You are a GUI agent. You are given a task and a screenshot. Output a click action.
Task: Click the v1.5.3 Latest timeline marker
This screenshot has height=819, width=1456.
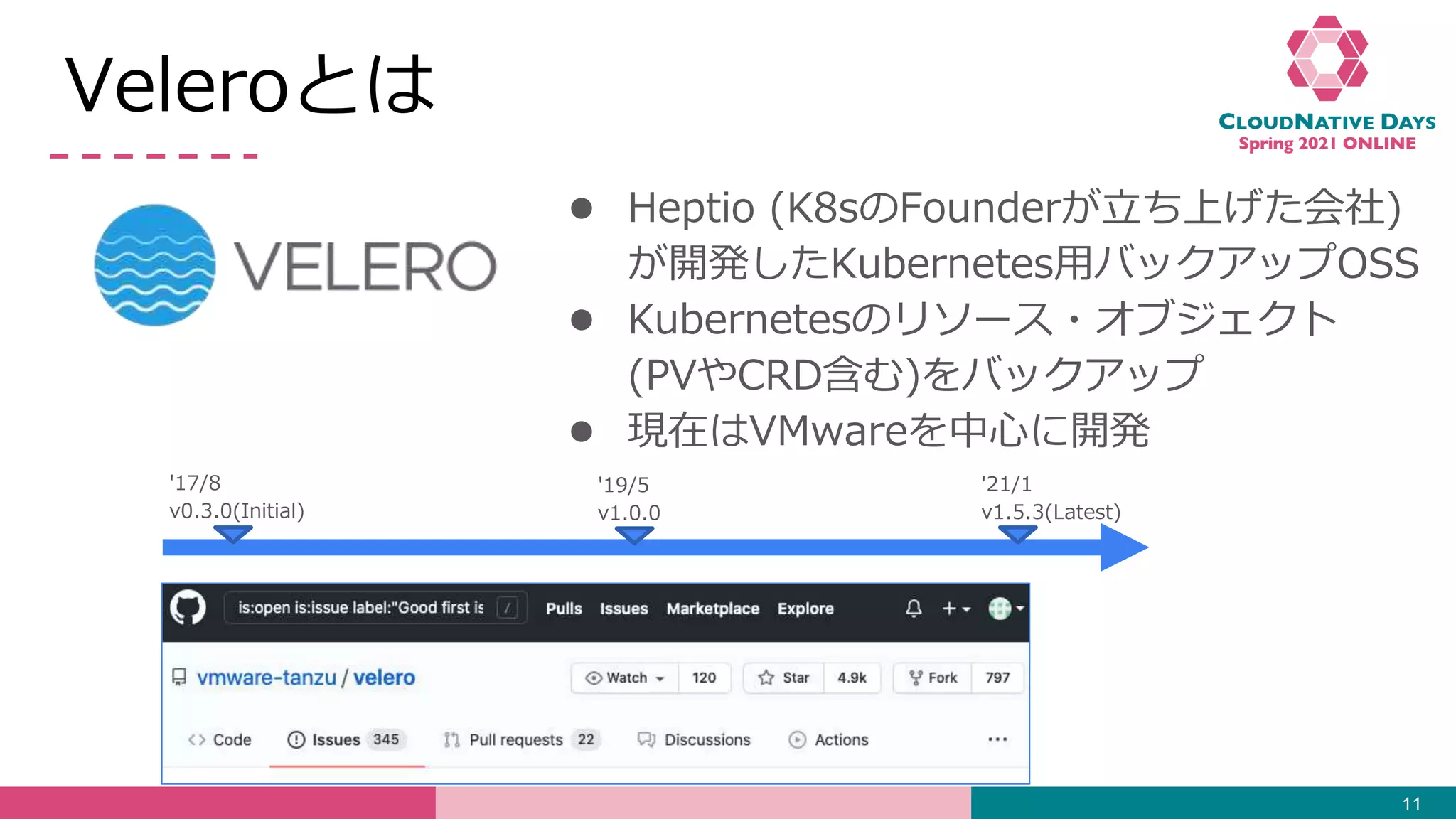[1017, 535]
